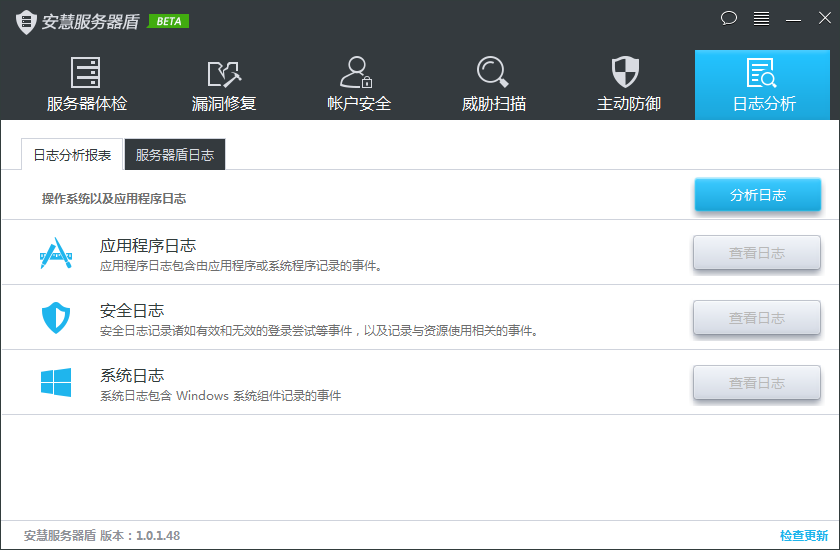Open the 服务器体检 server checkup icon
Screen dimensions: 840x550
(87, 73)
